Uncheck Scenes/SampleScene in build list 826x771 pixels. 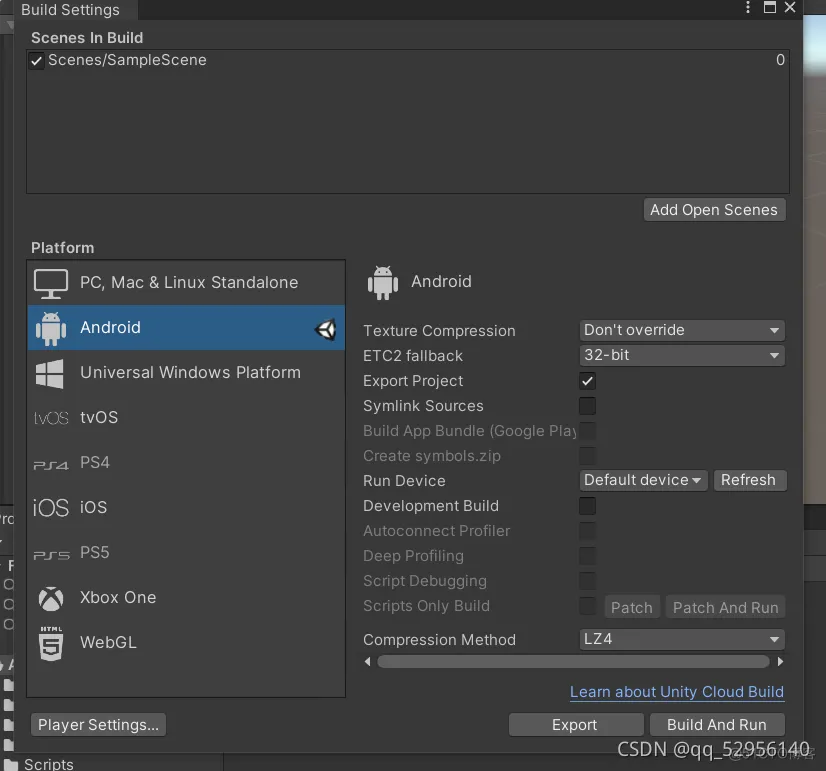(36, 61)
